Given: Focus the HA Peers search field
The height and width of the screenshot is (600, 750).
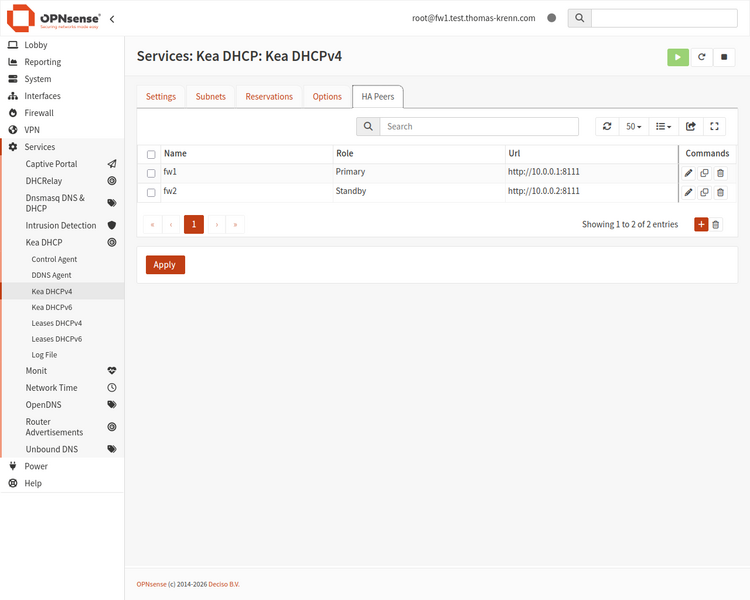Looking at the screenshot, I should tap(479, 126).
